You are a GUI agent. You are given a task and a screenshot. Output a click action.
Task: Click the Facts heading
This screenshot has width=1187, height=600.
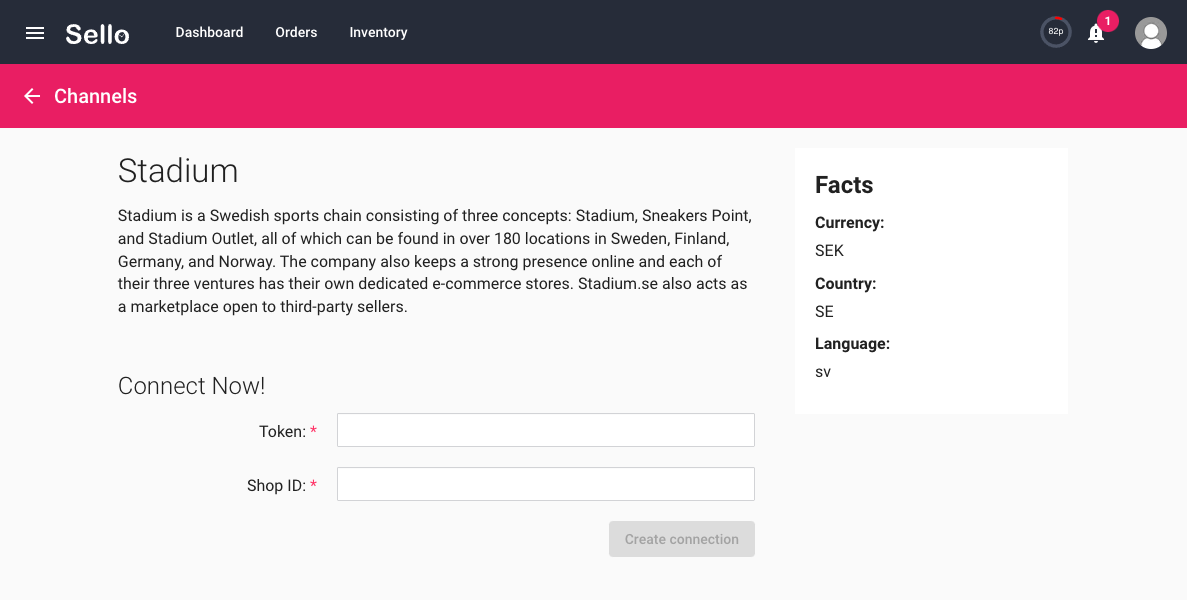(x=844, y=185)
